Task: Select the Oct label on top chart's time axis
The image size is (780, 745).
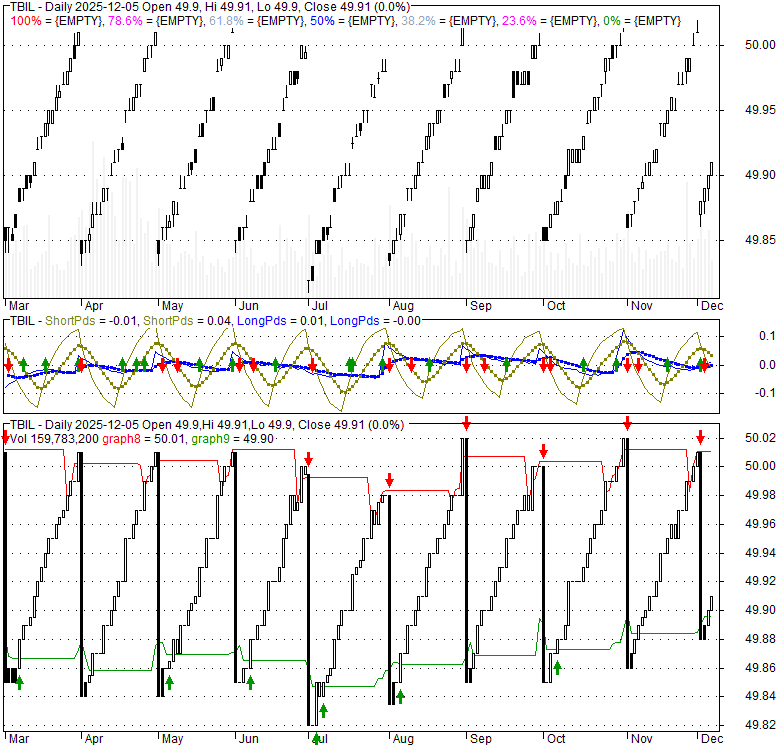Action: coord(555,305)
